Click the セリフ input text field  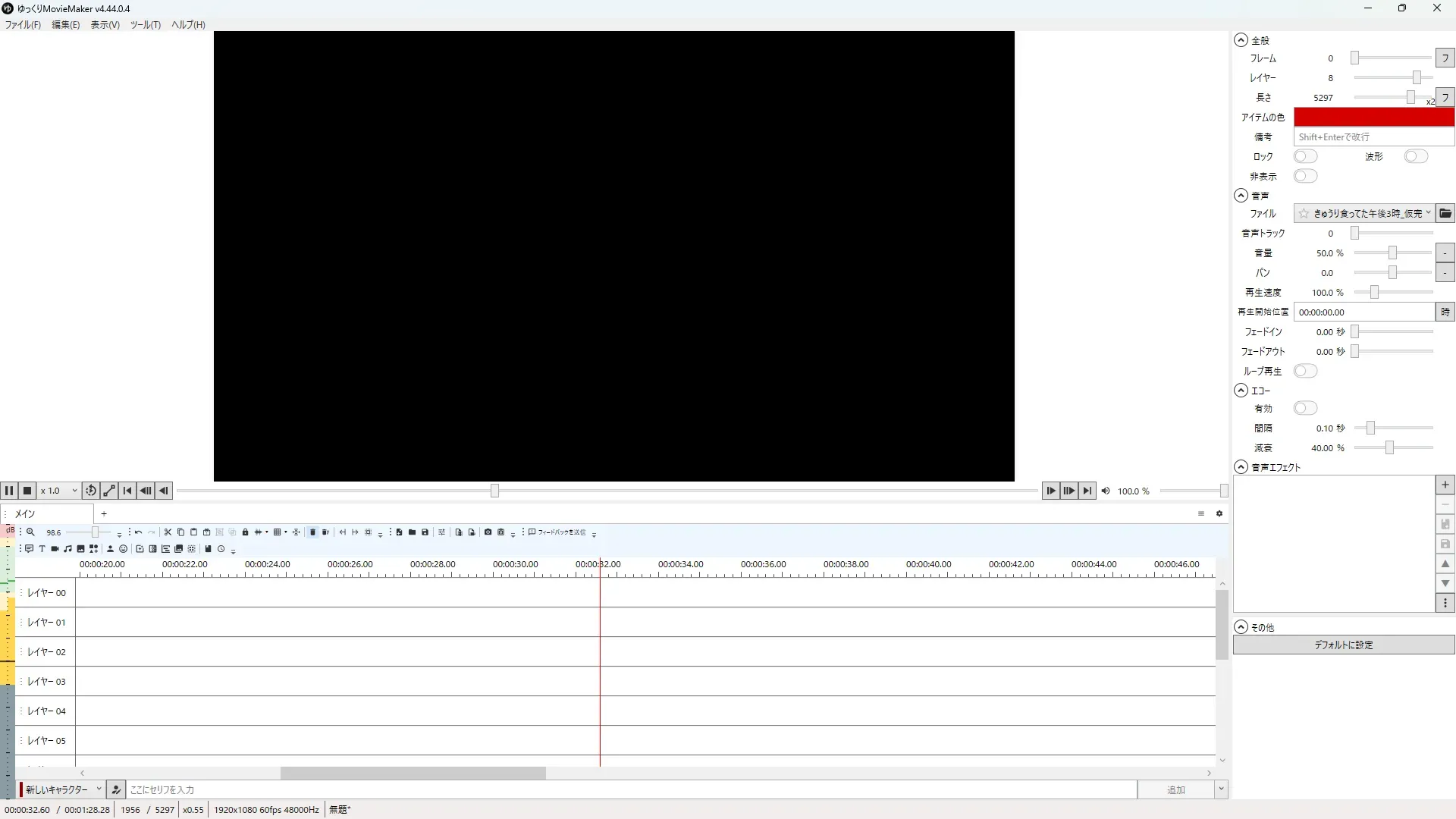(x=629, y=789)
